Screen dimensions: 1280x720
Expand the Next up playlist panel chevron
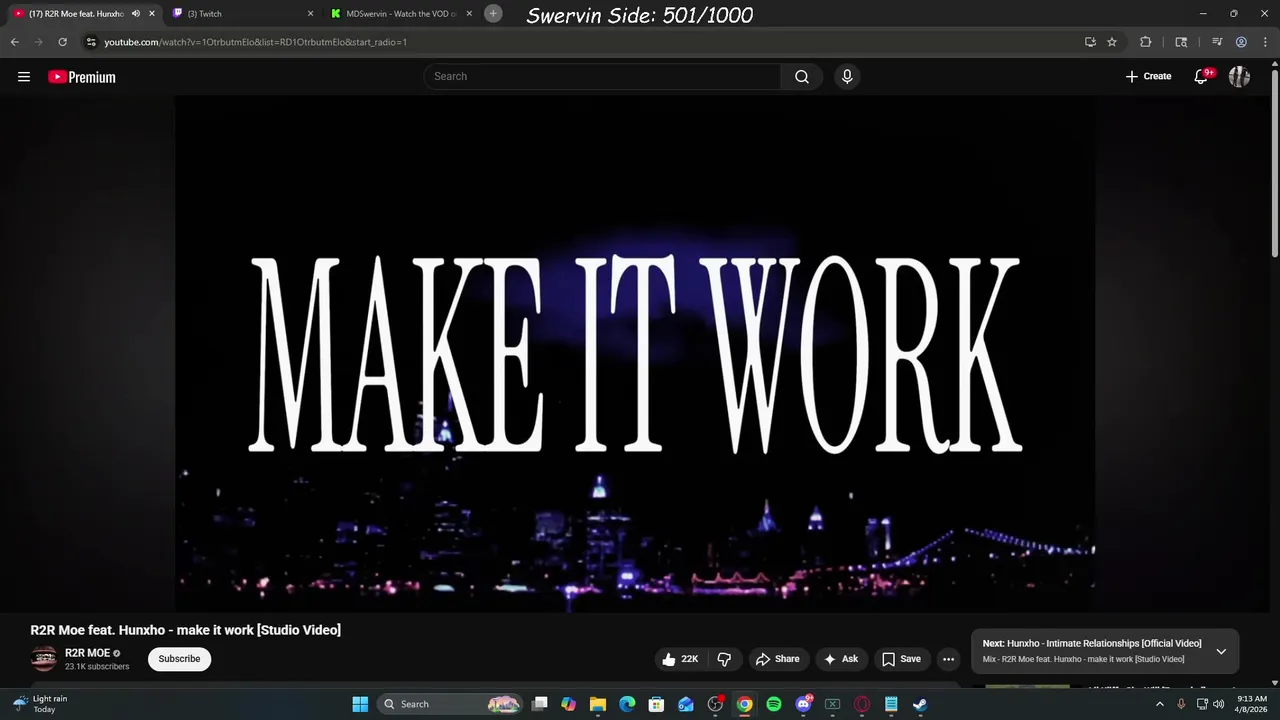pos(1221,651)
